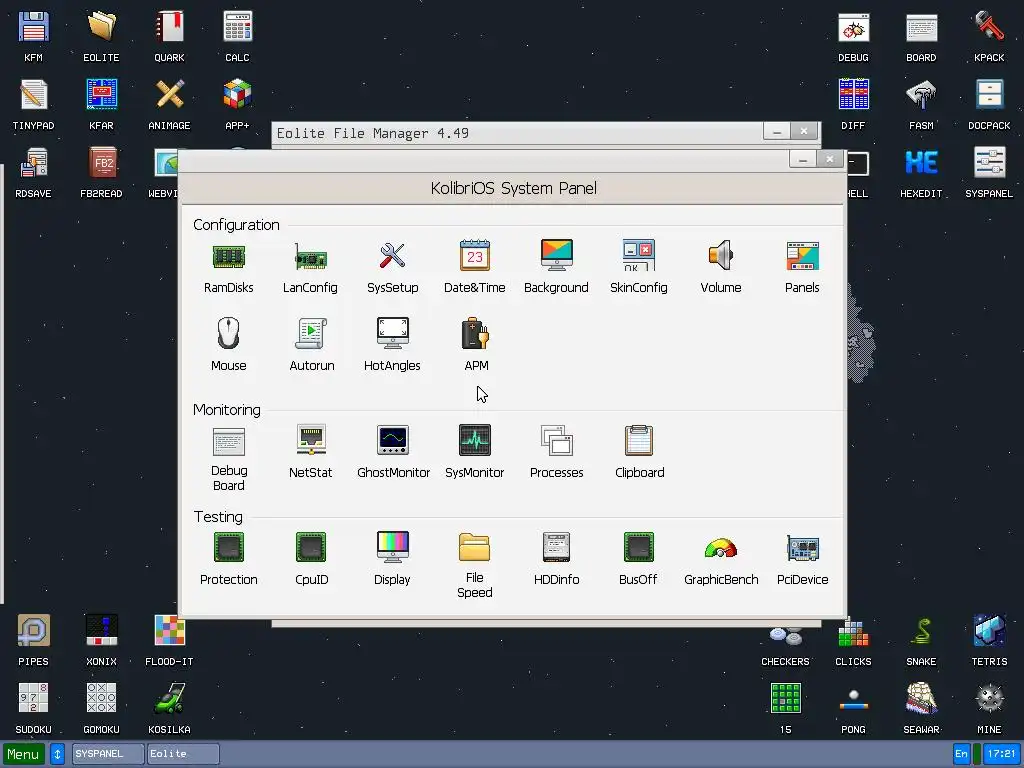
Task: Launch FASM from the desktop
Action: point(921,95)
